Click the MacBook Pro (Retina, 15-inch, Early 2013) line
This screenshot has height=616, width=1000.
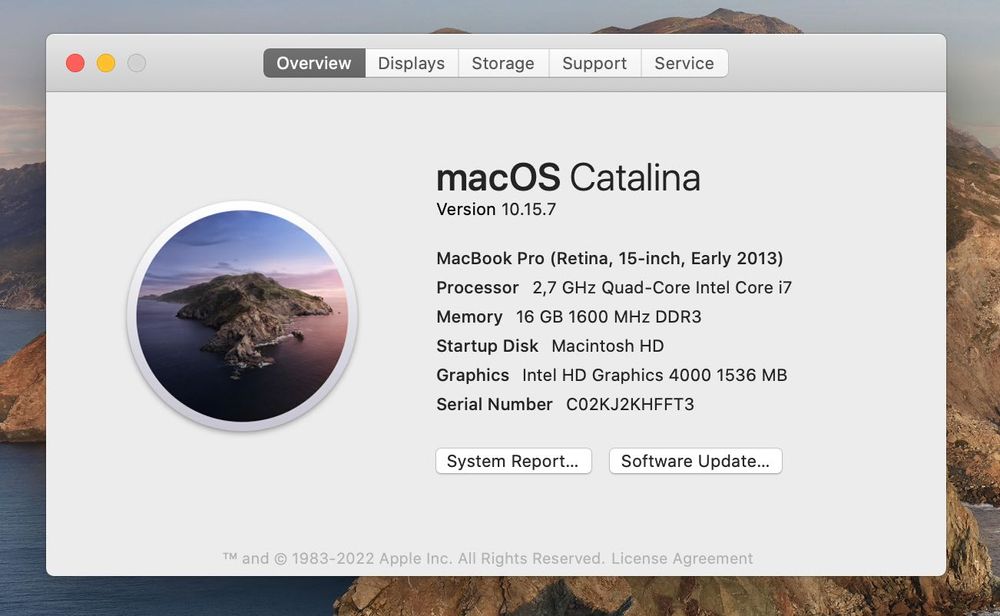(x=610, y=258)
